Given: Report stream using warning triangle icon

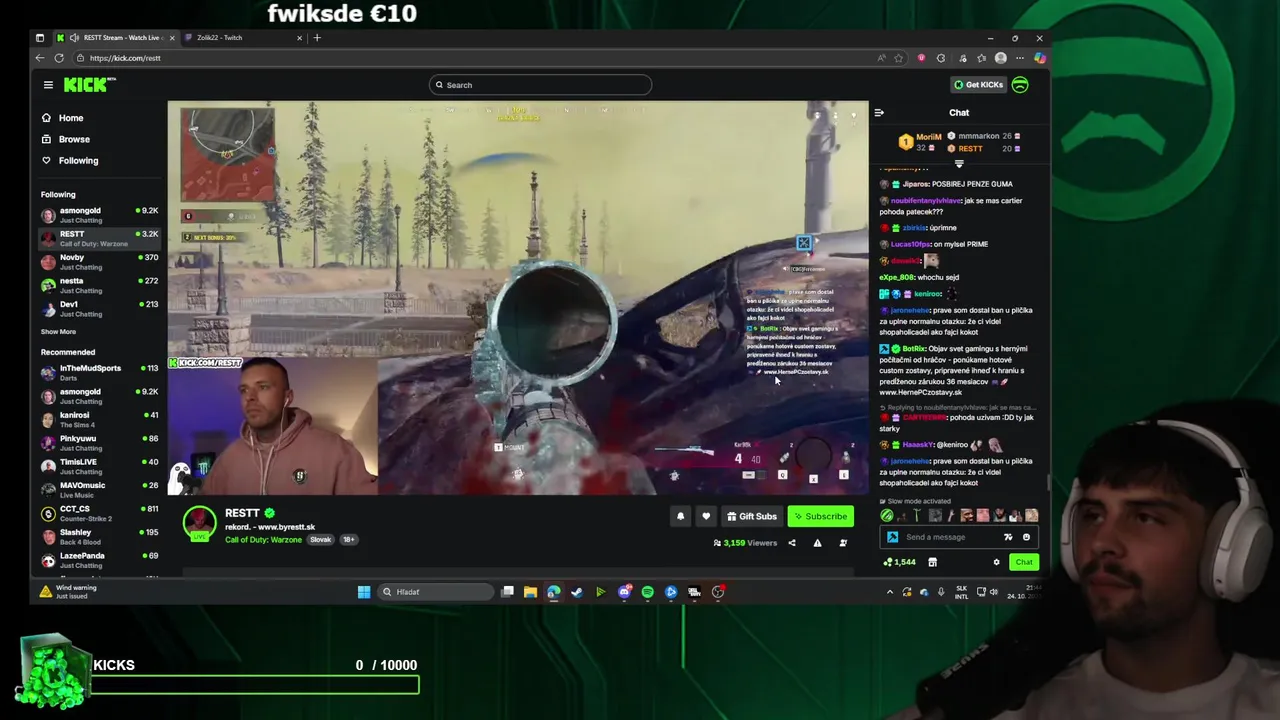Looking at the screenshot, I should click(x=817, y=543).
